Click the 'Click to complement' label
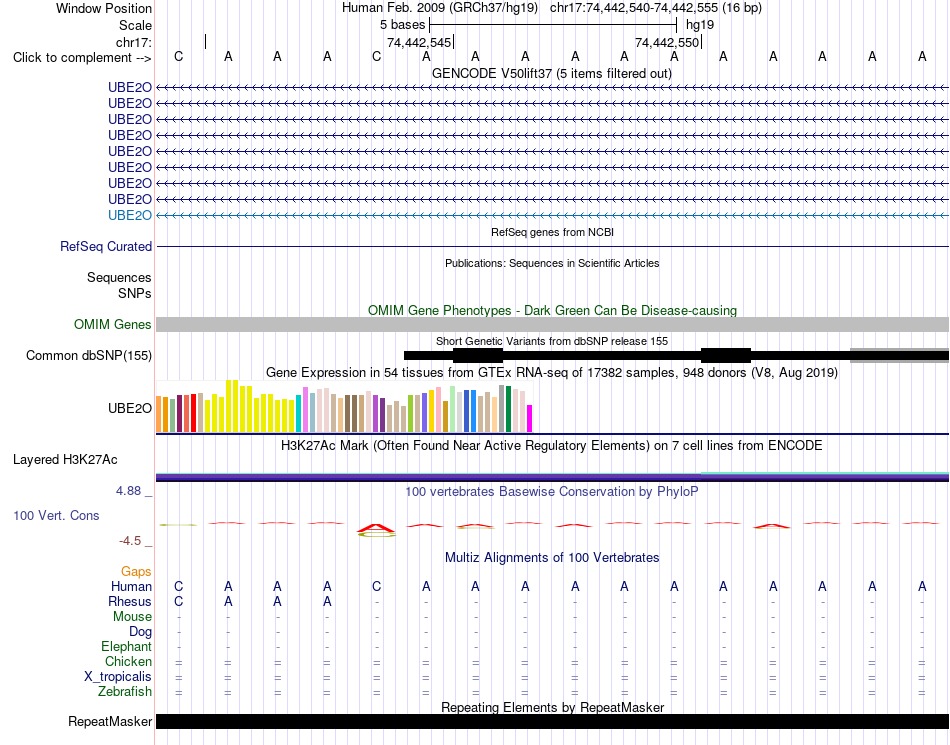The image size is (950, 745). (82, 58)
